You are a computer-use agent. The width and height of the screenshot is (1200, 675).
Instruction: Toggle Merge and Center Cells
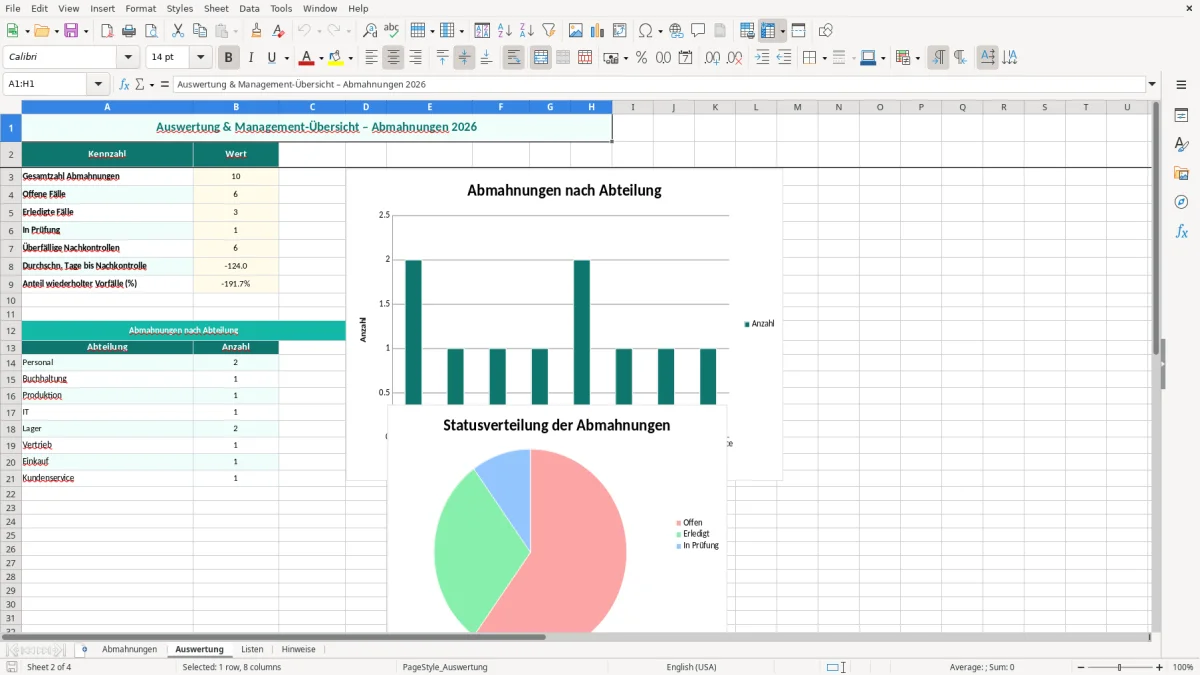pos(541,58)
